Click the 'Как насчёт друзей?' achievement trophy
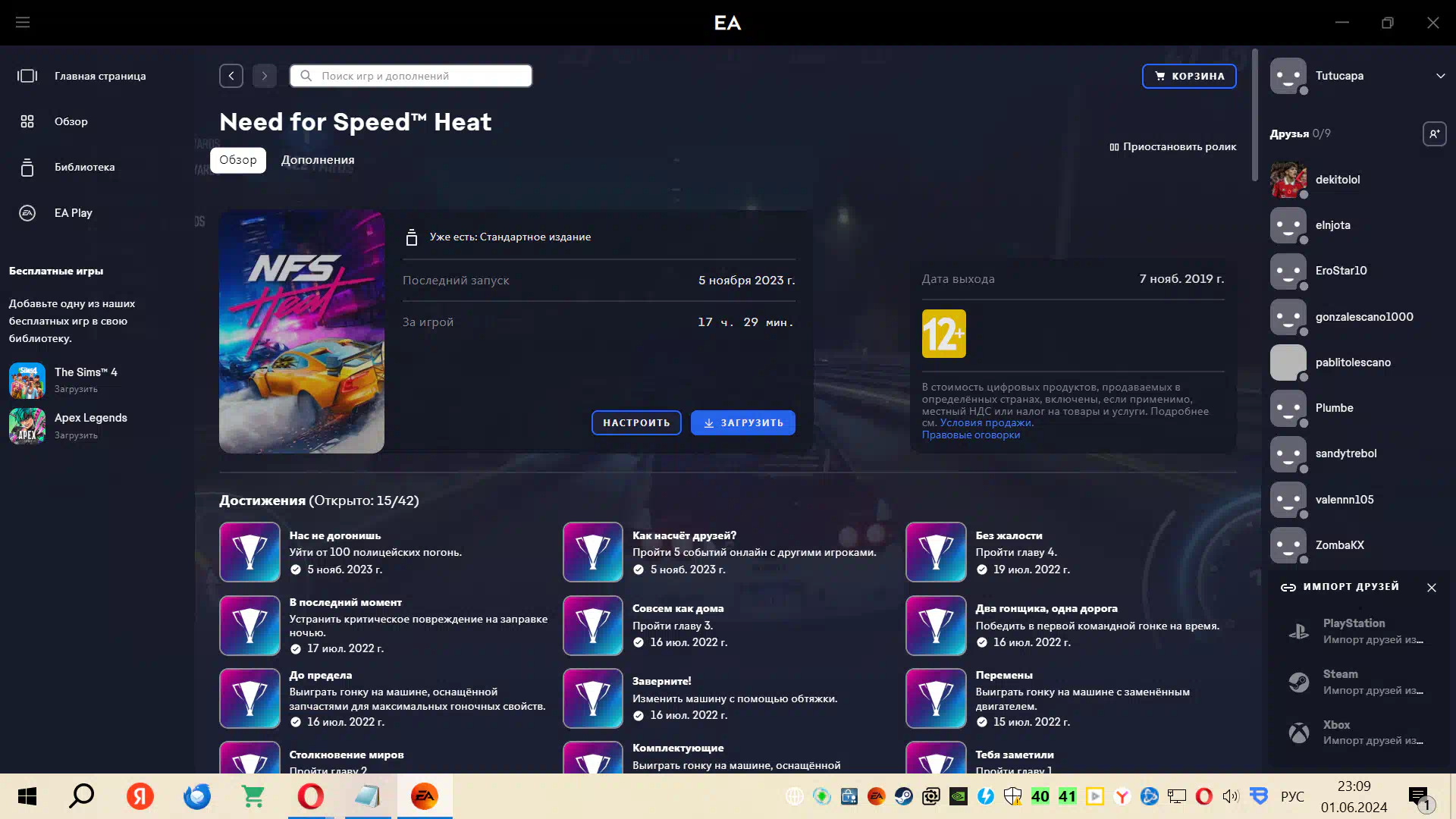This screenshot has height=819, width=1456. click(x=593, y=552)
